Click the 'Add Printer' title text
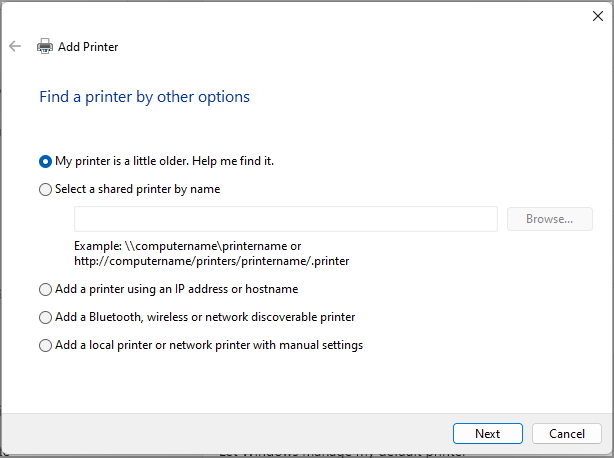 (88, 46)
